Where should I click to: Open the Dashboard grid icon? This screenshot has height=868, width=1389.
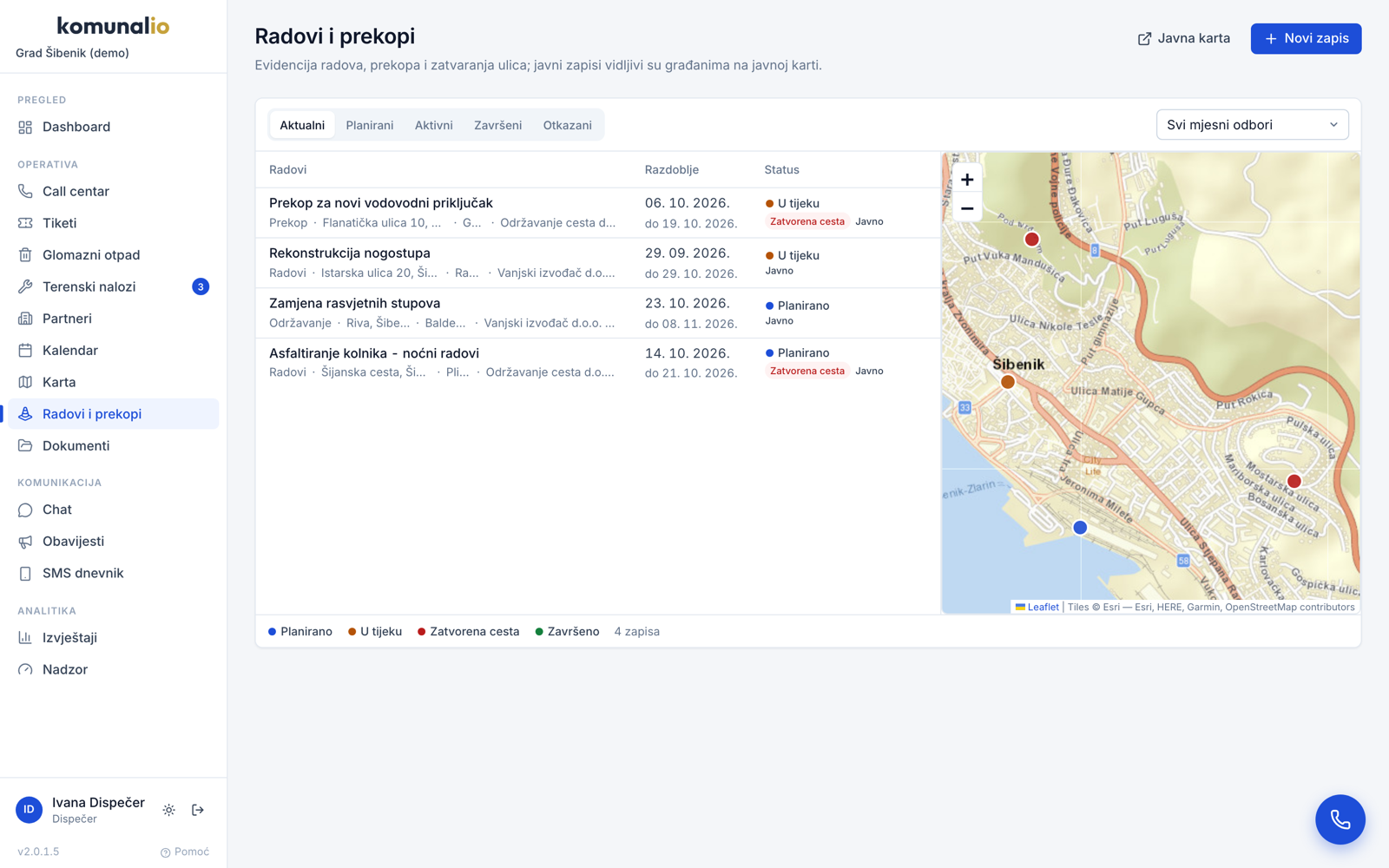coord(25,127)
